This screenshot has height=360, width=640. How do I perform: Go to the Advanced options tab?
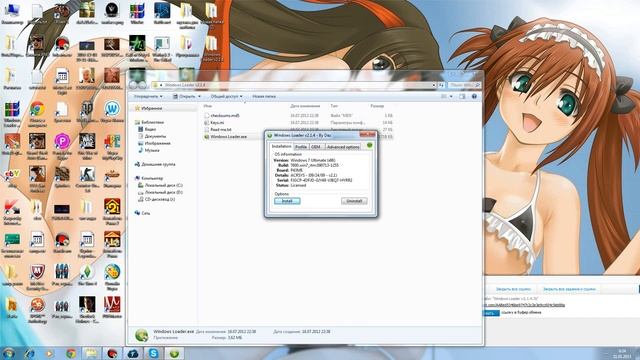(x=343, y=147)
